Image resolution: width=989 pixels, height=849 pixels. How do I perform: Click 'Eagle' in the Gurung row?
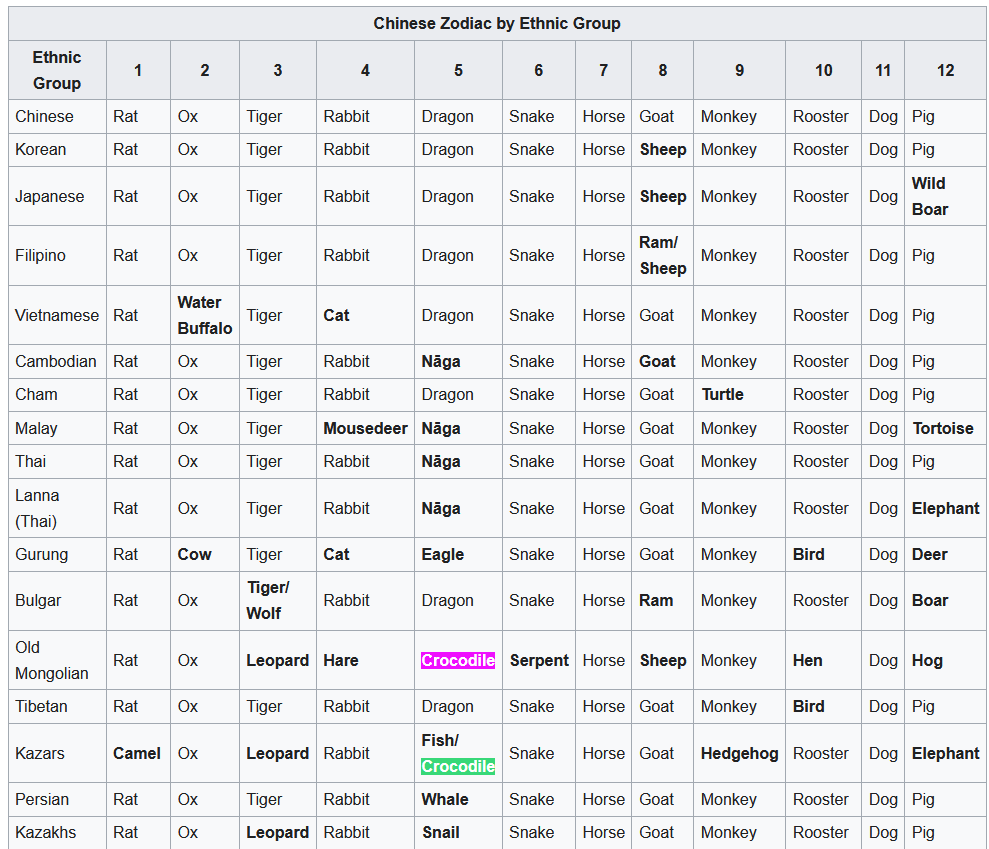coord(443,554)
